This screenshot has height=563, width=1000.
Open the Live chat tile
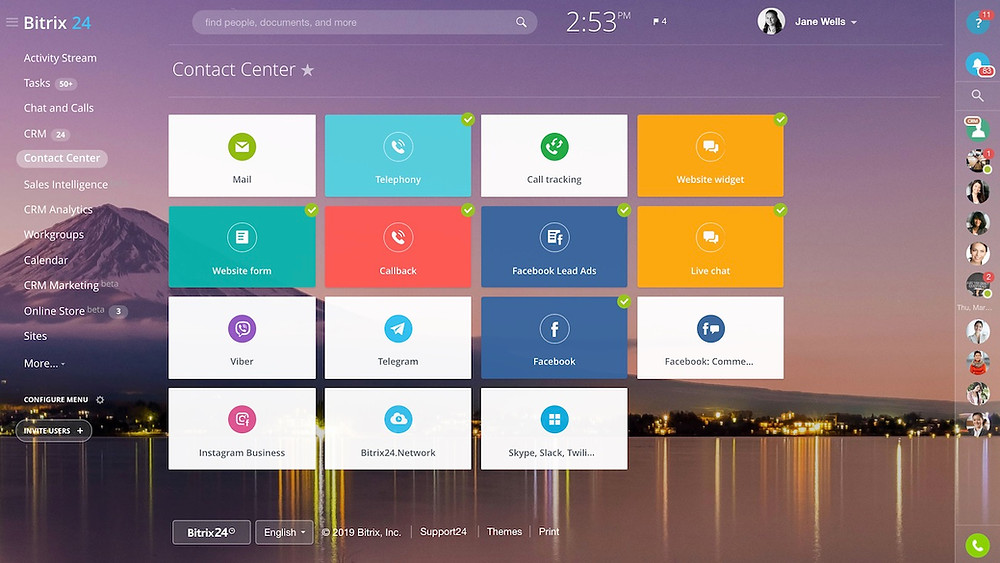(710, 247)
